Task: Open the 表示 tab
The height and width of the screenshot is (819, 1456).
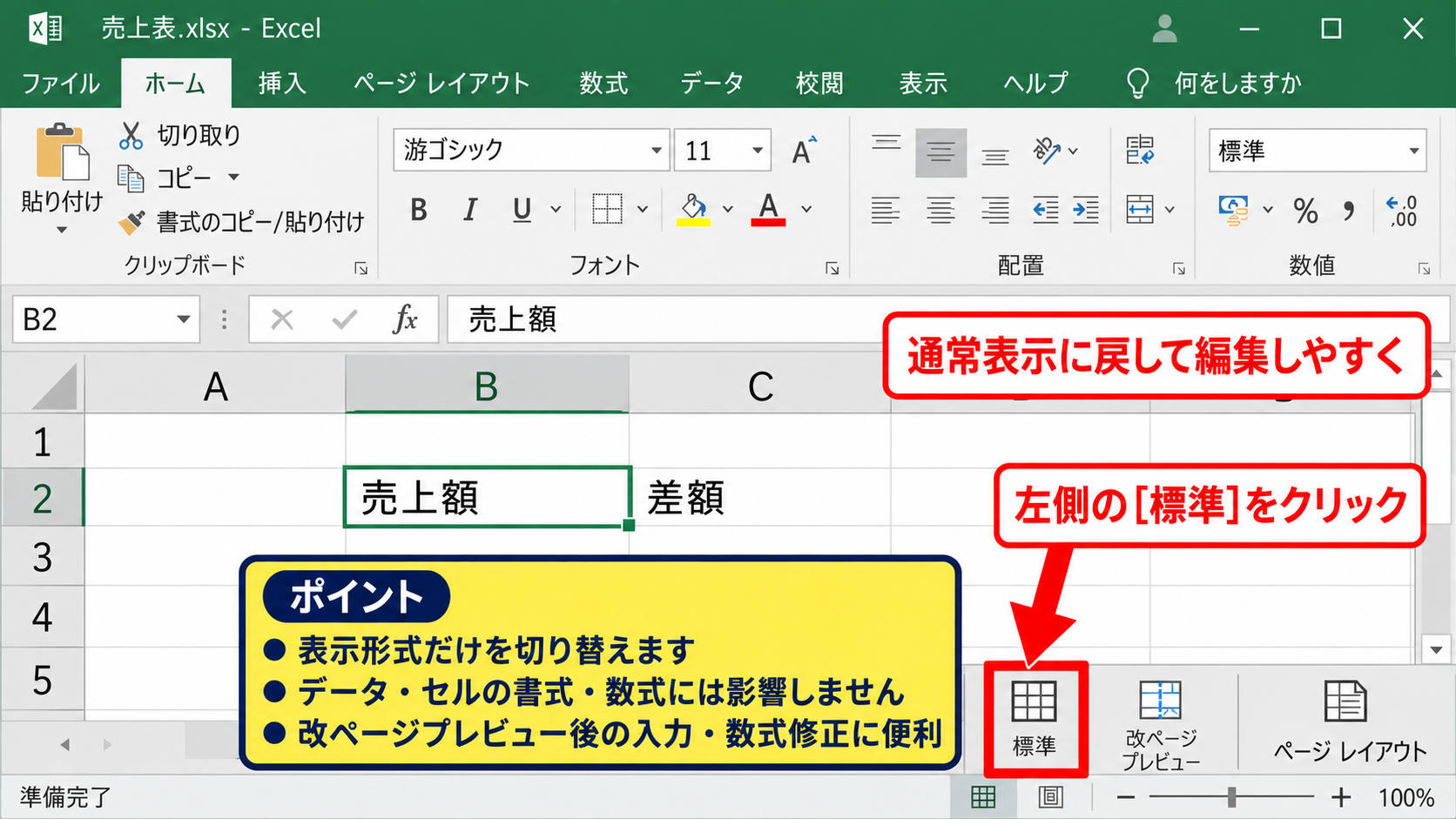Action: [x=923, y=84]
